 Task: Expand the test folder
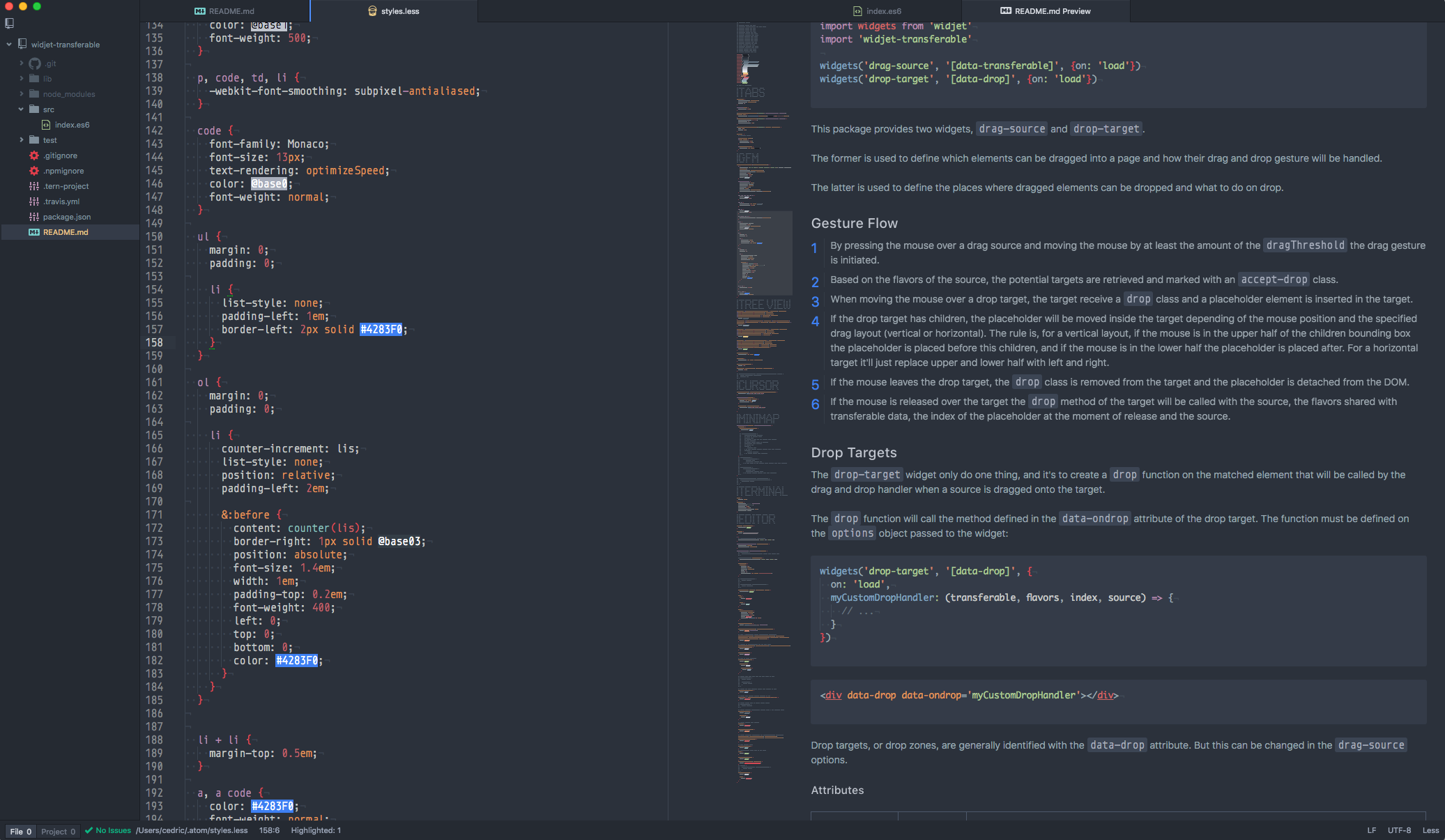click(22, 140)
